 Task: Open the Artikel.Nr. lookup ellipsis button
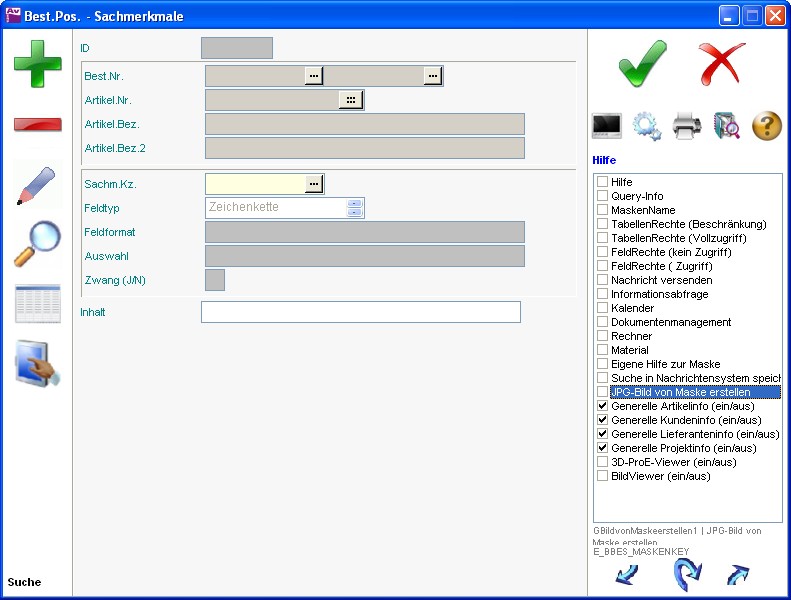(x=350, y=100)
